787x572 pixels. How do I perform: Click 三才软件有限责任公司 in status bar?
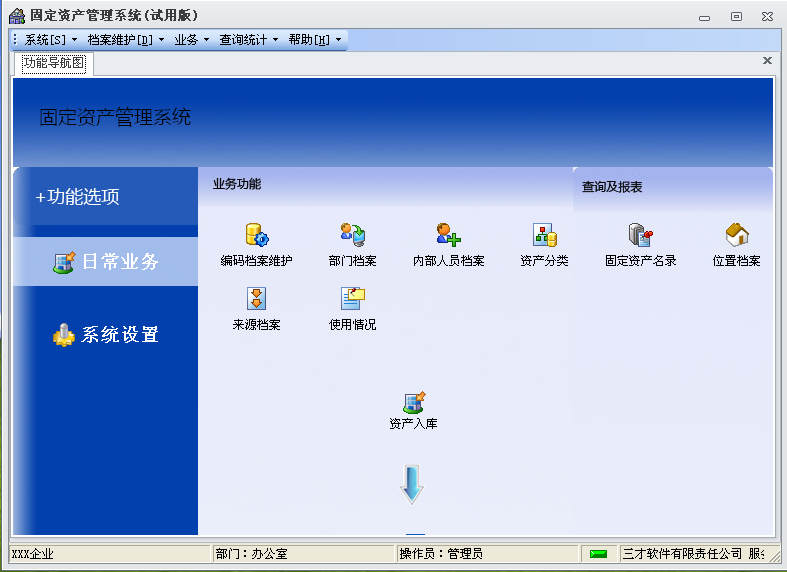point(682,554)
